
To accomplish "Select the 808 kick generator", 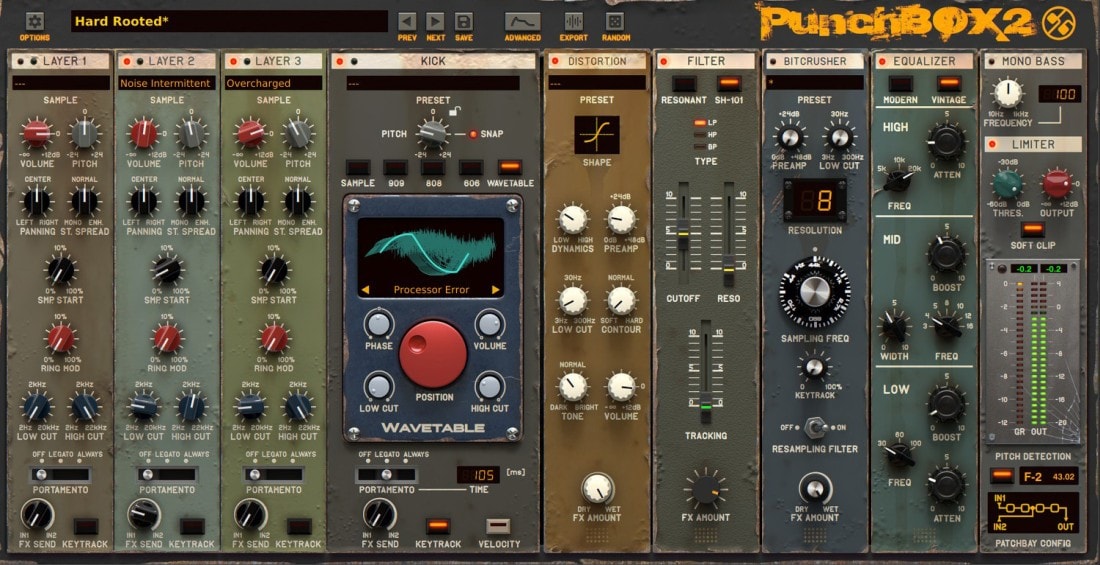I will [x=433, y=167].
